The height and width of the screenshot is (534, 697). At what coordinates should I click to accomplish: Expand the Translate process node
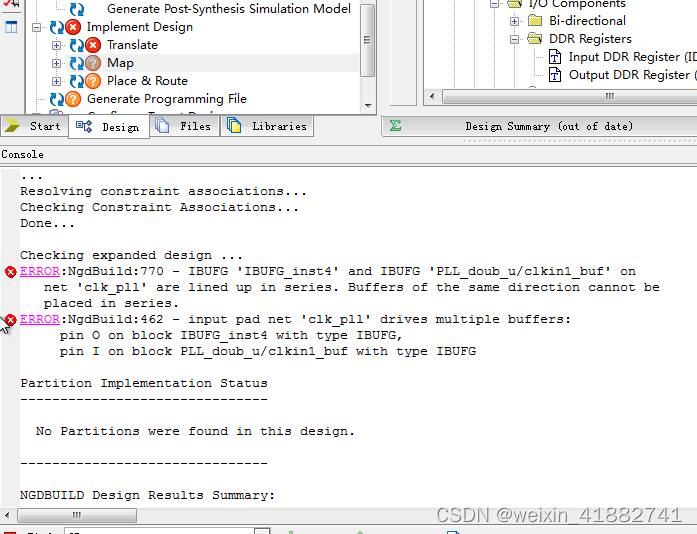click(57, 45)
